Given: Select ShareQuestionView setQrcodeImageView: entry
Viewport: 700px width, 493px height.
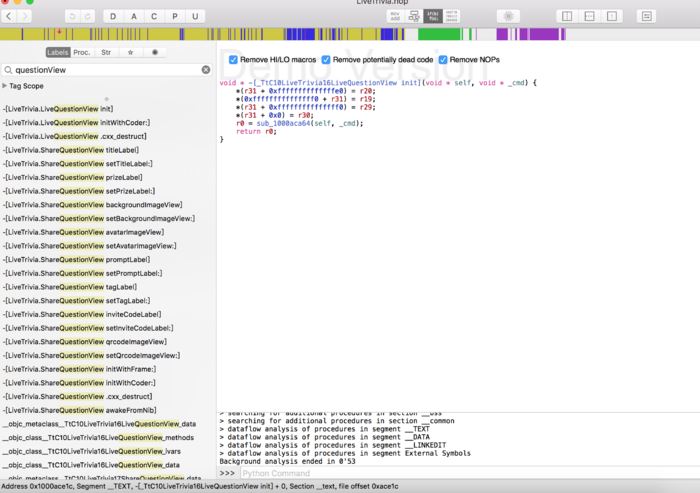Looking at the screenshot, I should (92, 355).
